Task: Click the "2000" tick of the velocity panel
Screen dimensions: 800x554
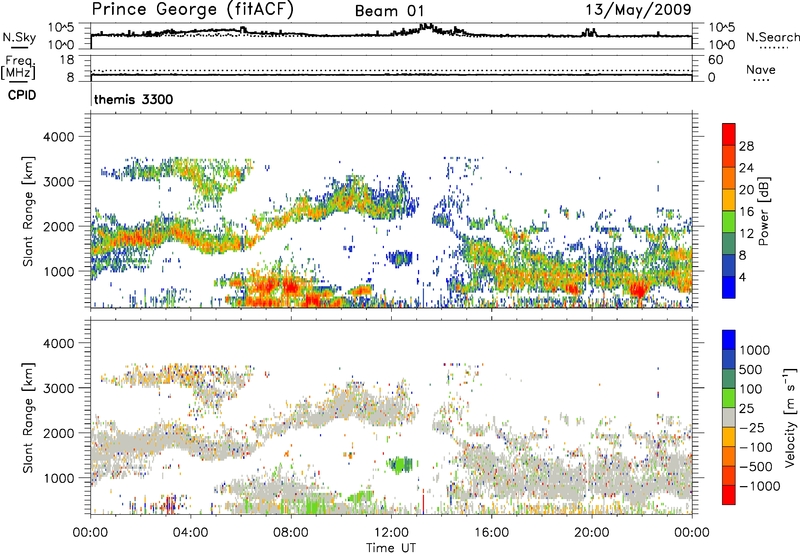Action: 59,433
